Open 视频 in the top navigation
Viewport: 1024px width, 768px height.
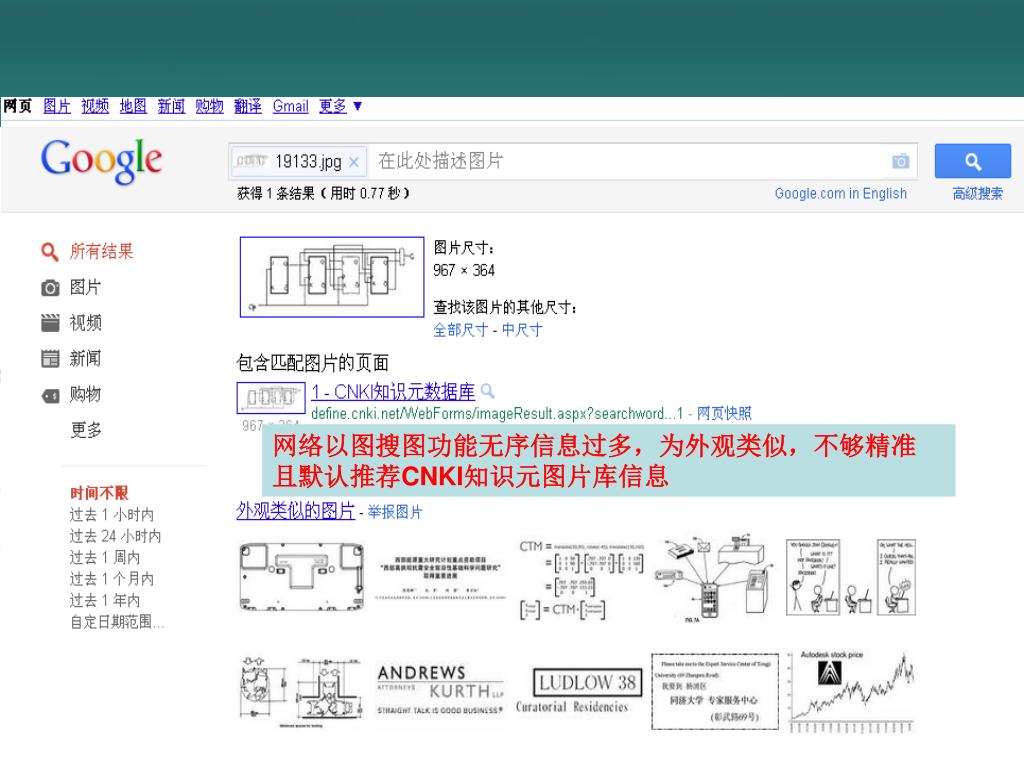click(x=95, y=106)
